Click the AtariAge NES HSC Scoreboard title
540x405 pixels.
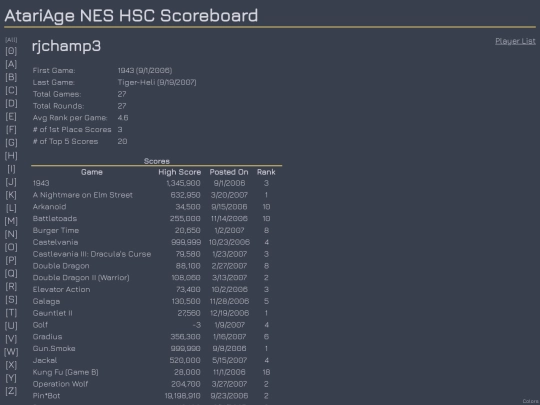pyautogui.click(x=131, y=16)
